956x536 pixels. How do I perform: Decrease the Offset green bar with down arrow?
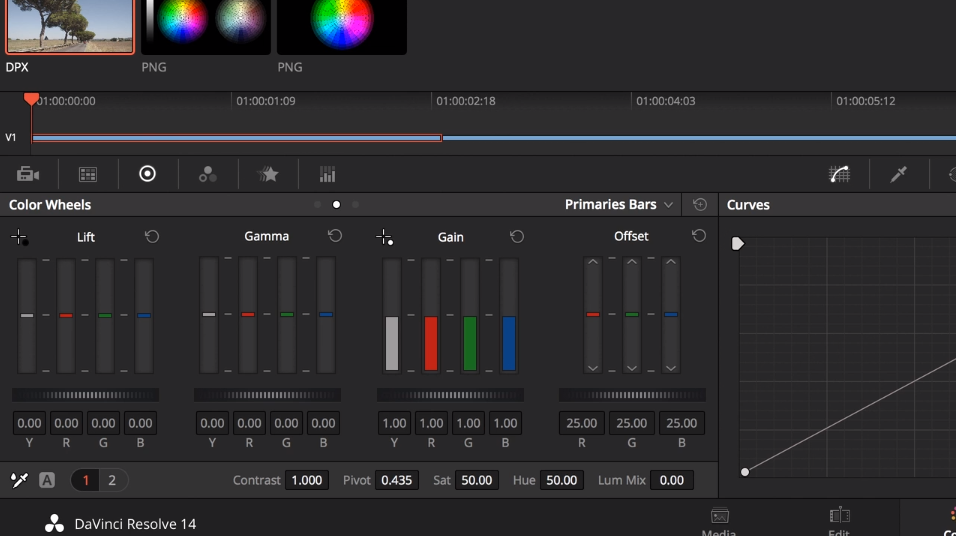(632, 368)
